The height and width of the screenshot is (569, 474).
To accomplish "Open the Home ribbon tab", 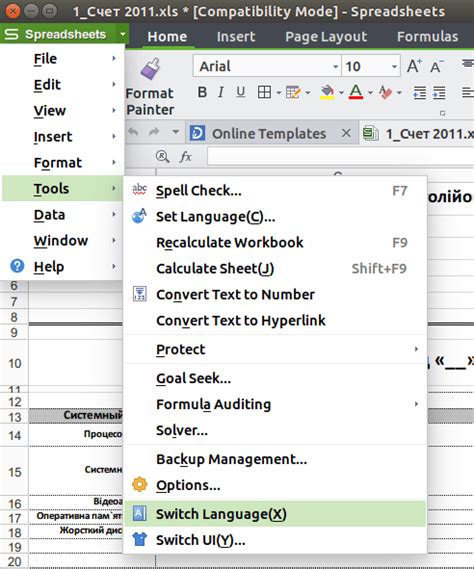I will point(167,37).
